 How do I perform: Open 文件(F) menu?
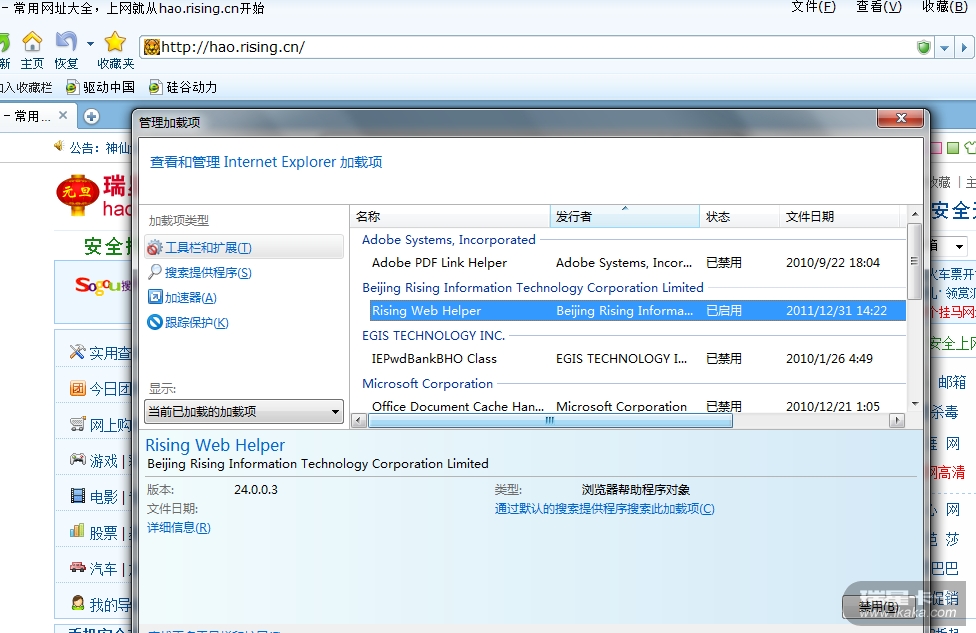[813, 7]
